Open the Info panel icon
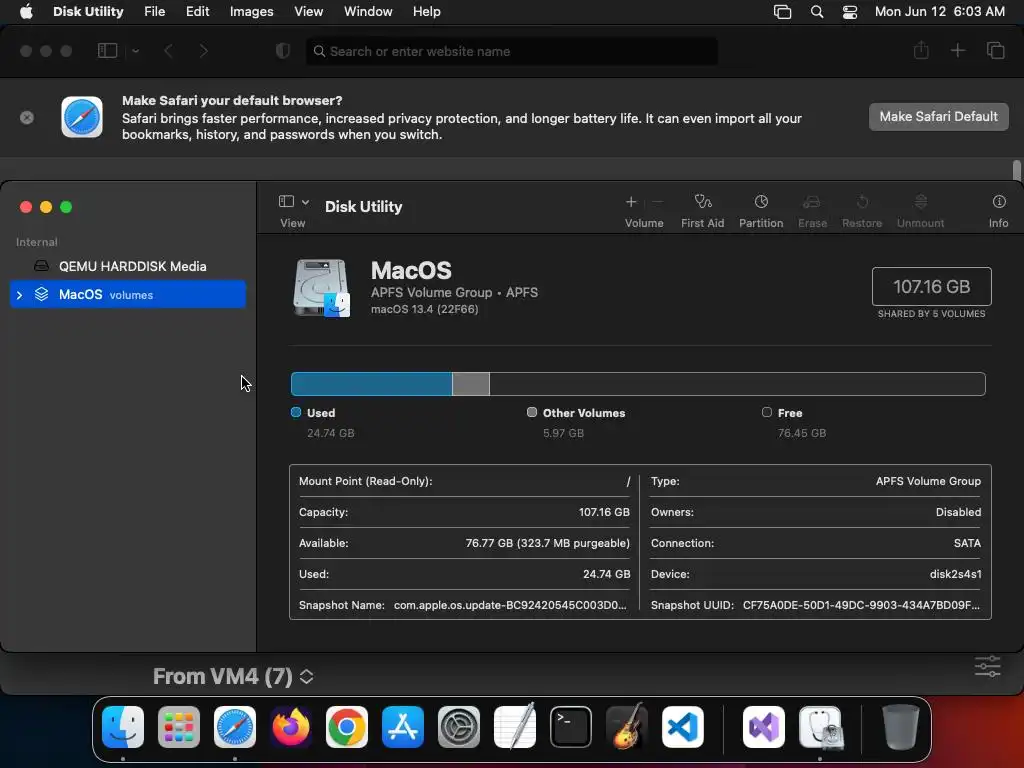The image size is (1024, 768). click(999, 202)
